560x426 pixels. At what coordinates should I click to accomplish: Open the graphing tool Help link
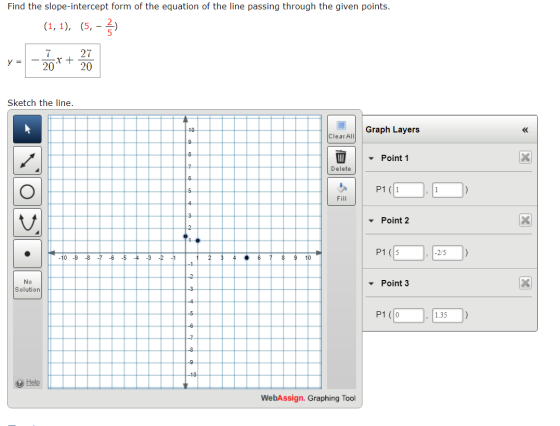[33, 382]
